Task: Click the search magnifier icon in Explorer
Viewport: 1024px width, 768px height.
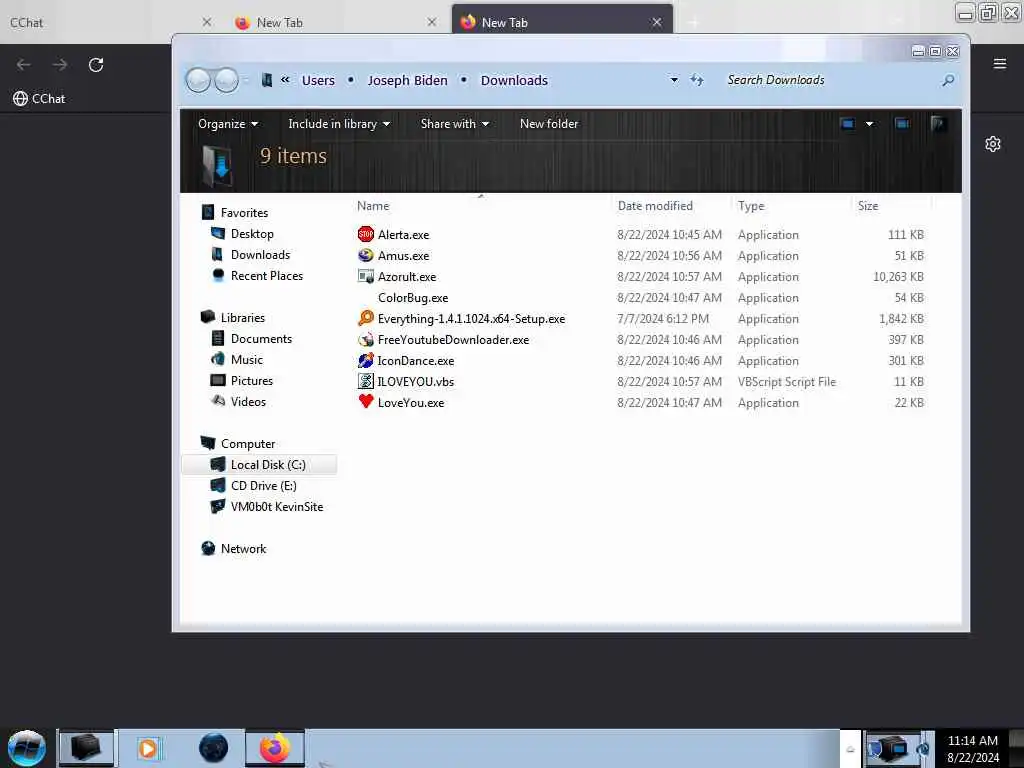Action: click(x=948, y=80)
